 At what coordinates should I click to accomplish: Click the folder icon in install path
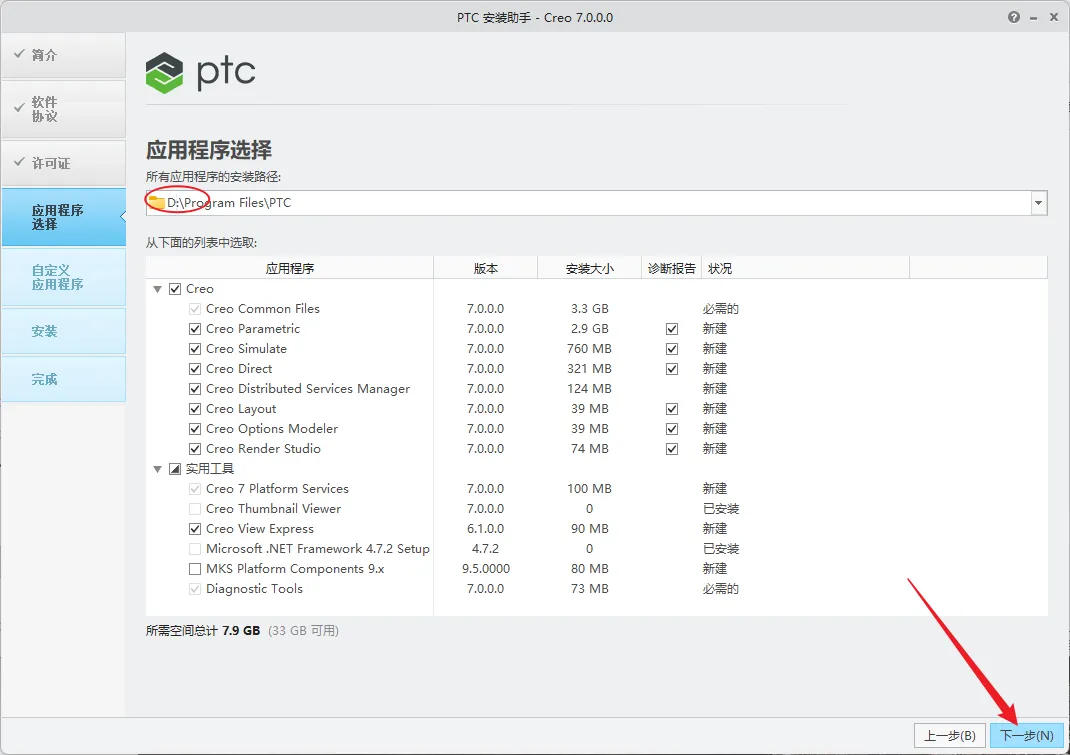(157, 203)
